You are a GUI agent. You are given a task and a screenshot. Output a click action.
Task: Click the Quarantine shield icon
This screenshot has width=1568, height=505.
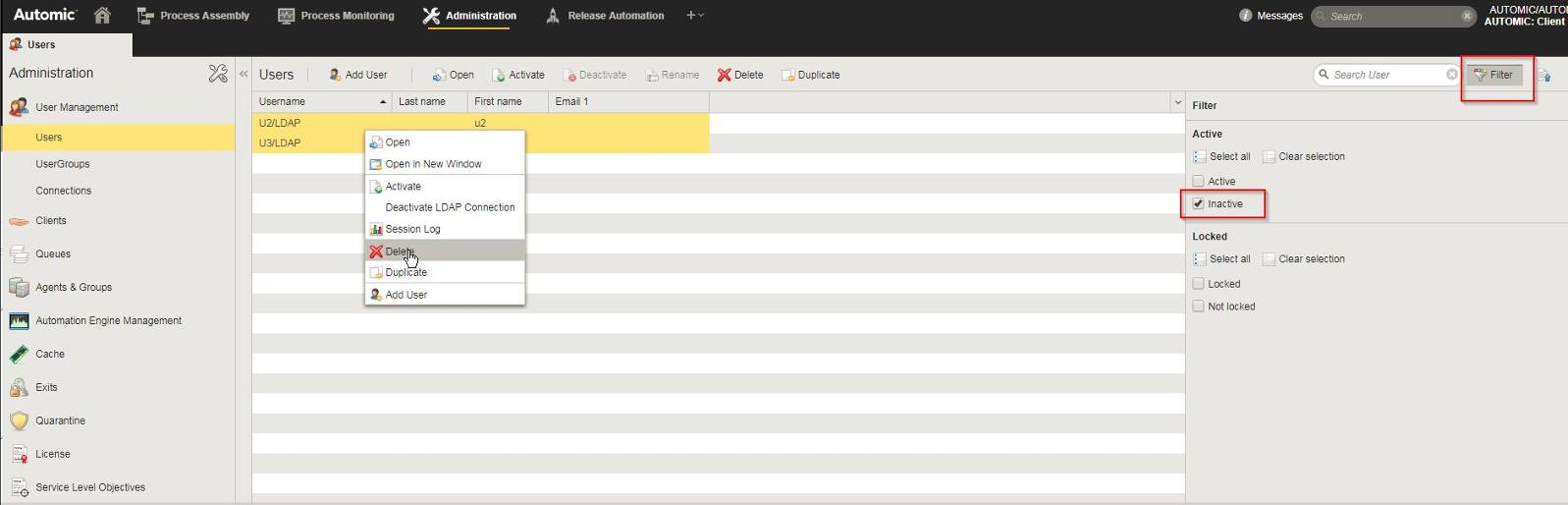[19, 421]
